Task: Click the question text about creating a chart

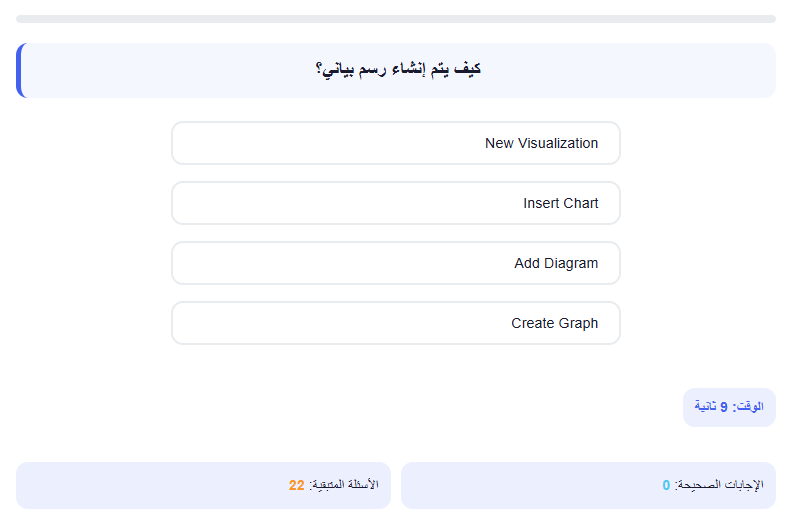Action: (398, 69)
